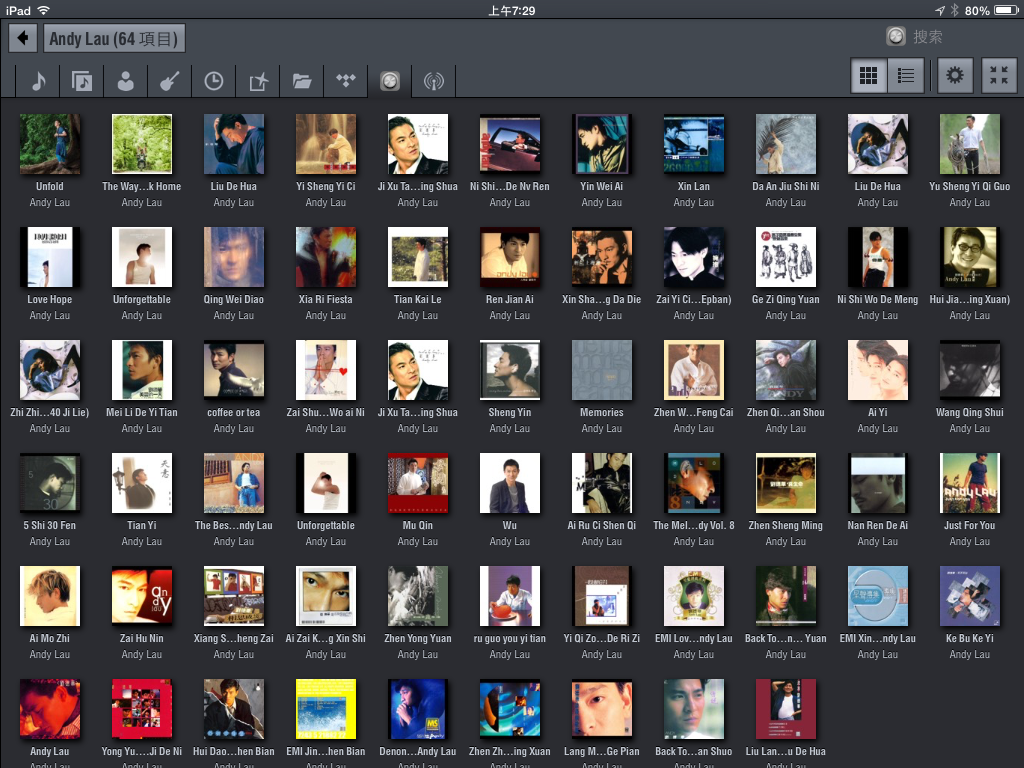Open the Folders browser icon

(302, 81)
